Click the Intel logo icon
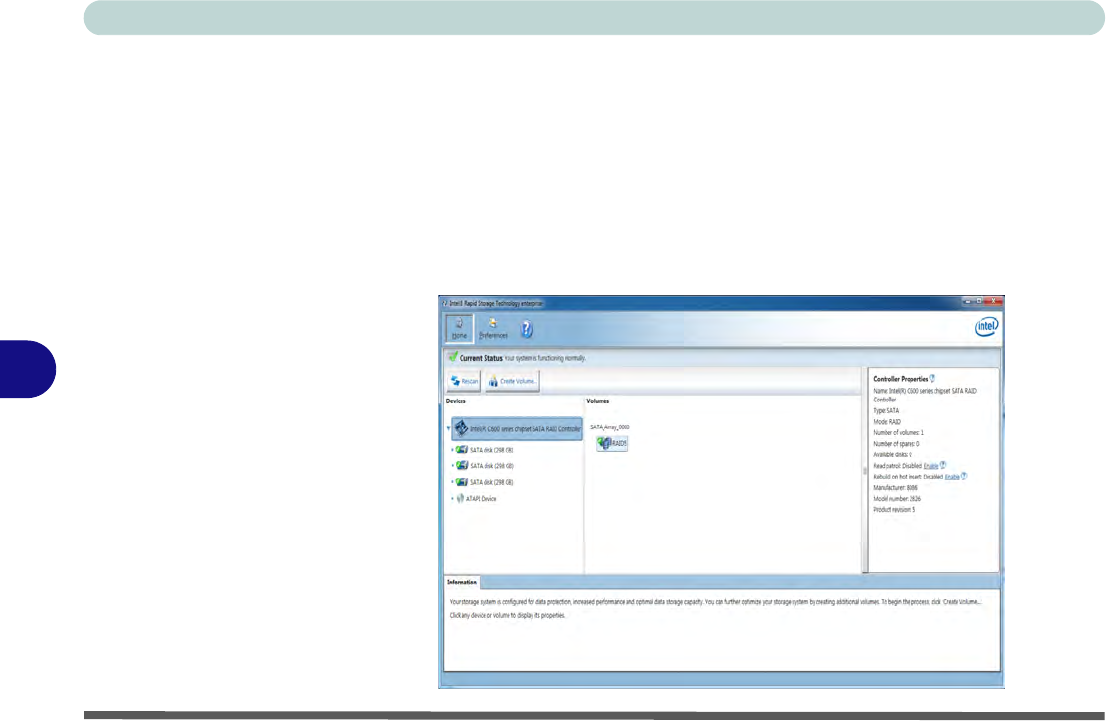Viewport: 1106px width, 721px height. pyautogui.click(x=985, y=327)
